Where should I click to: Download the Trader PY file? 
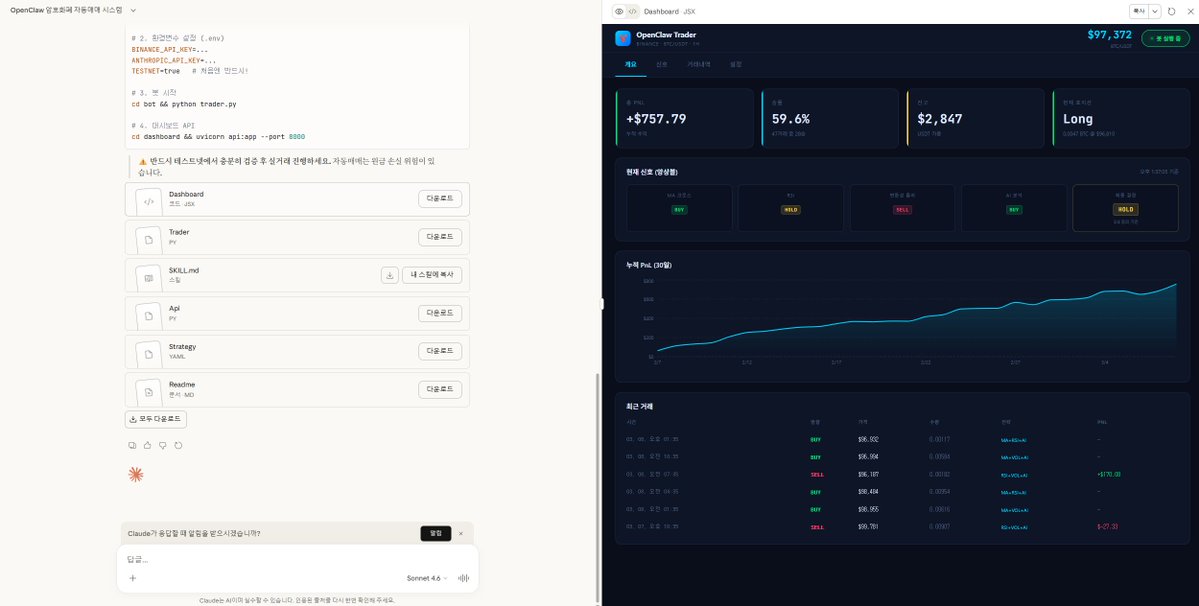[440, 237]
